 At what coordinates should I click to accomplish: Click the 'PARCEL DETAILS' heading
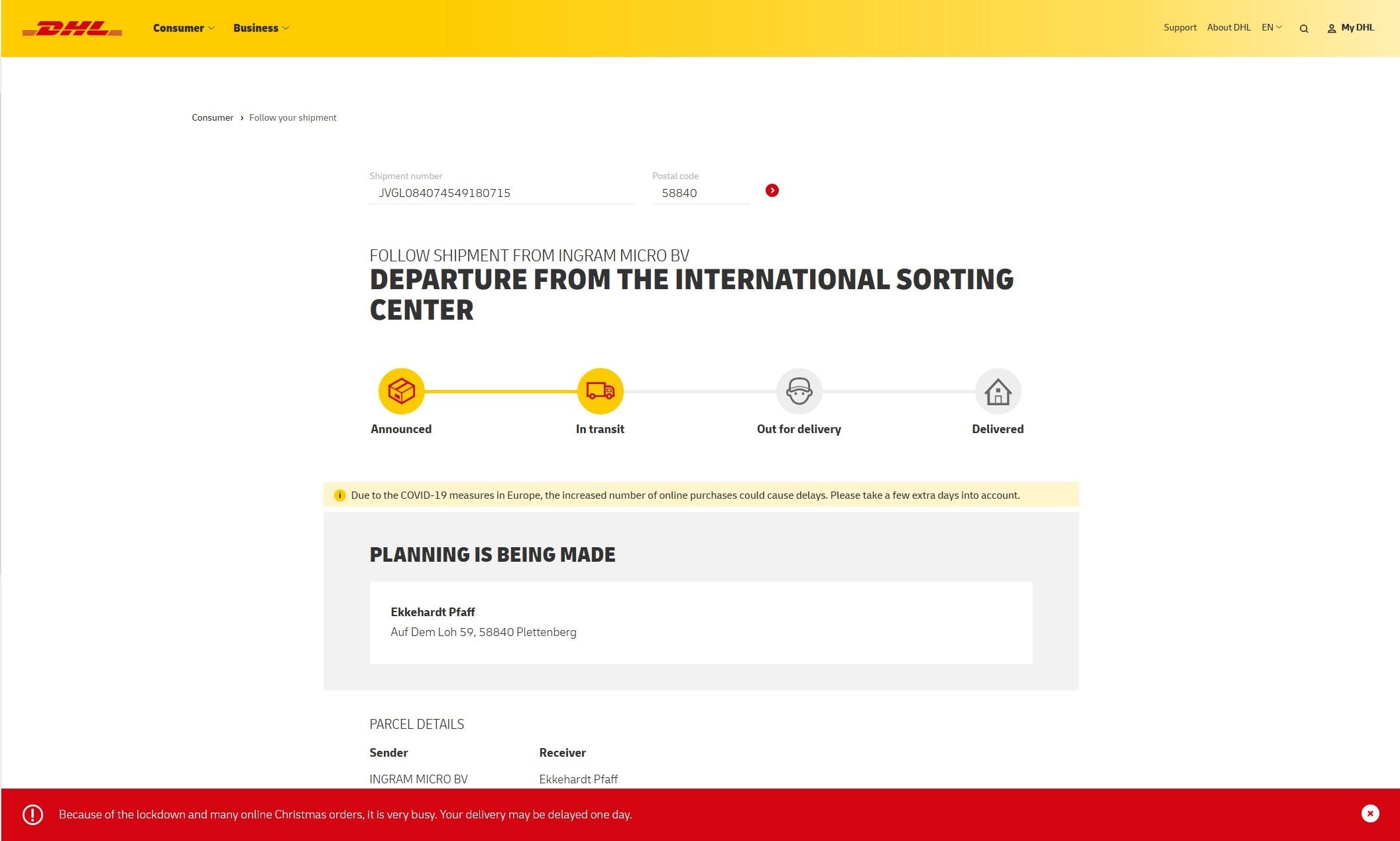416,724
